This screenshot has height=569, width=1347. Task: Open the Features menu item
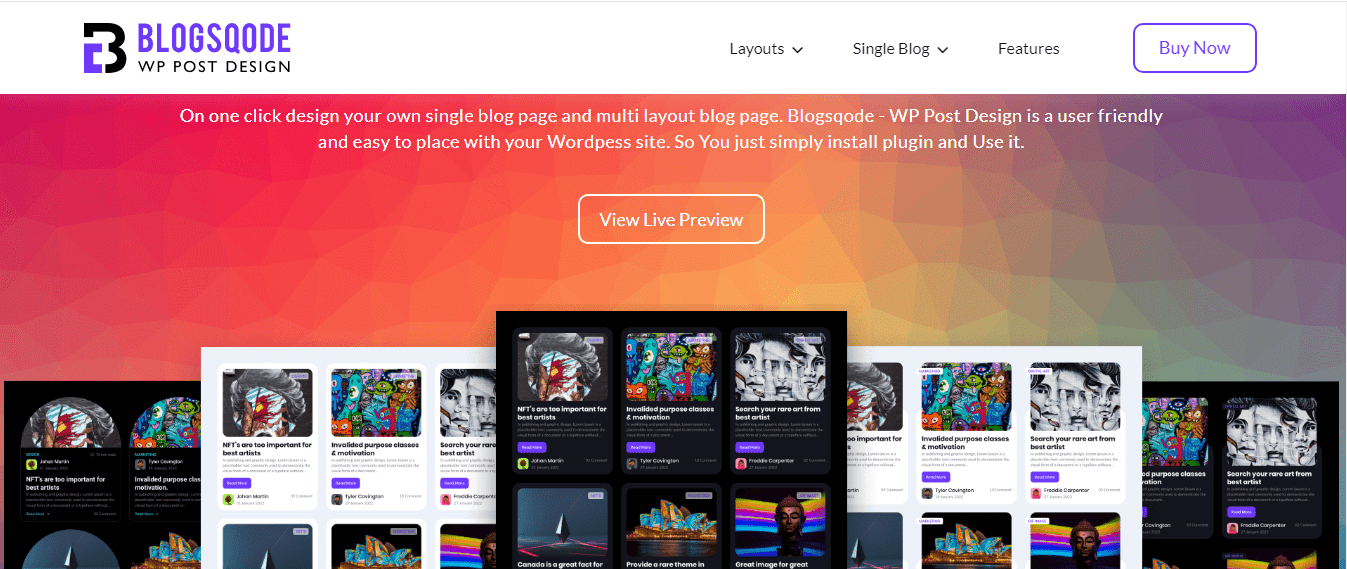(1028, 48)
